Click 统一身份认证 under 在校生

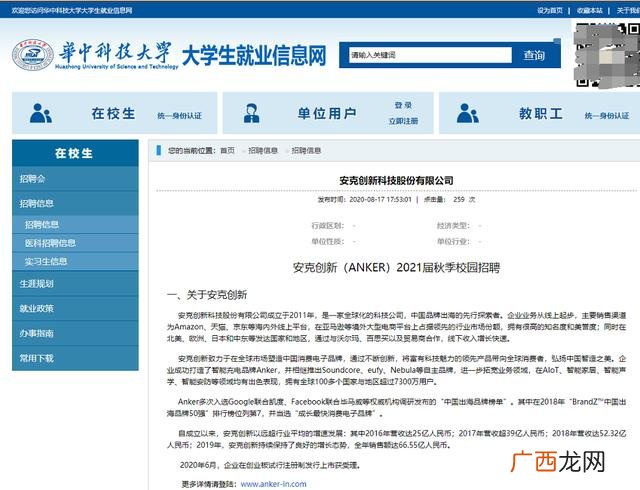(180, 116)
